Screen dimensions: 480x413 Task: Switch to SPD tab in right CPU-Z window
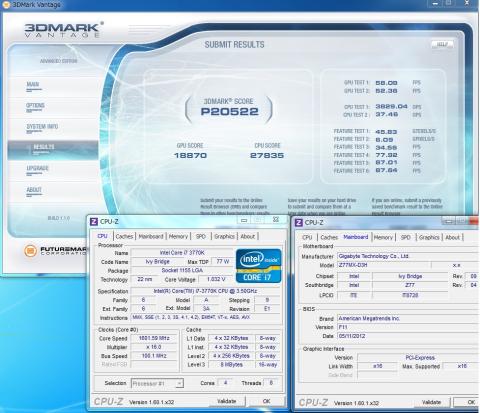(405, 237)
